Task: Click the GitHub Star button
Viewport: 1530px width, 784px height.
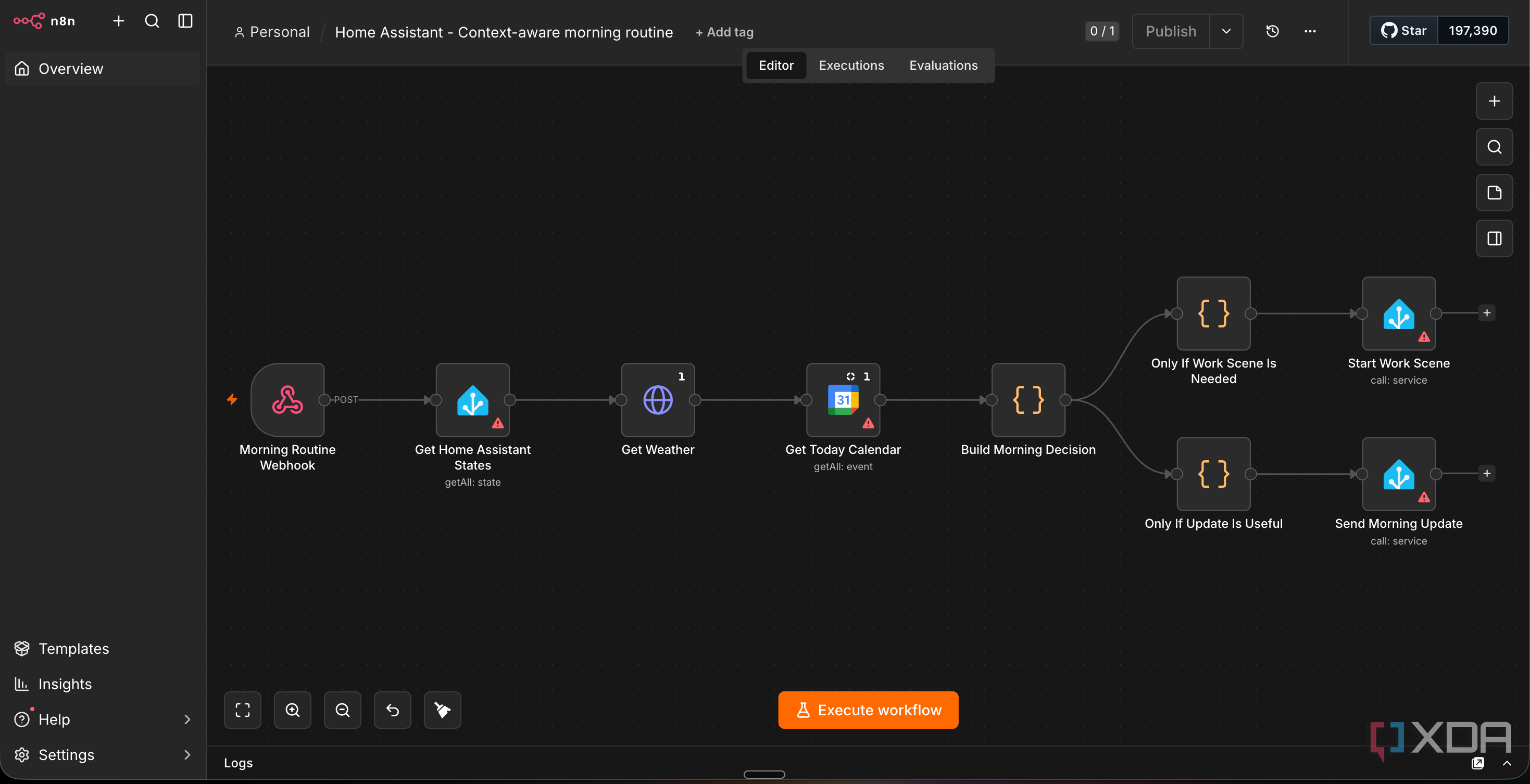Action: pyautogui.click(x=1403, y=30)
